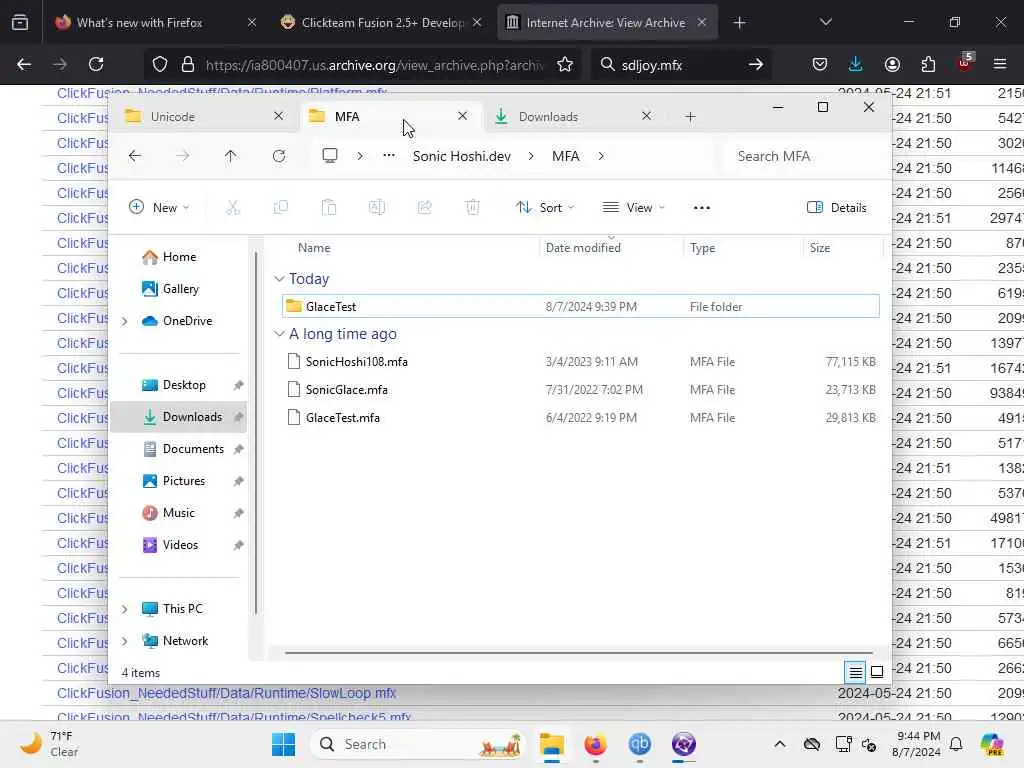Refresh the MFA folder view

coord(279,156)
